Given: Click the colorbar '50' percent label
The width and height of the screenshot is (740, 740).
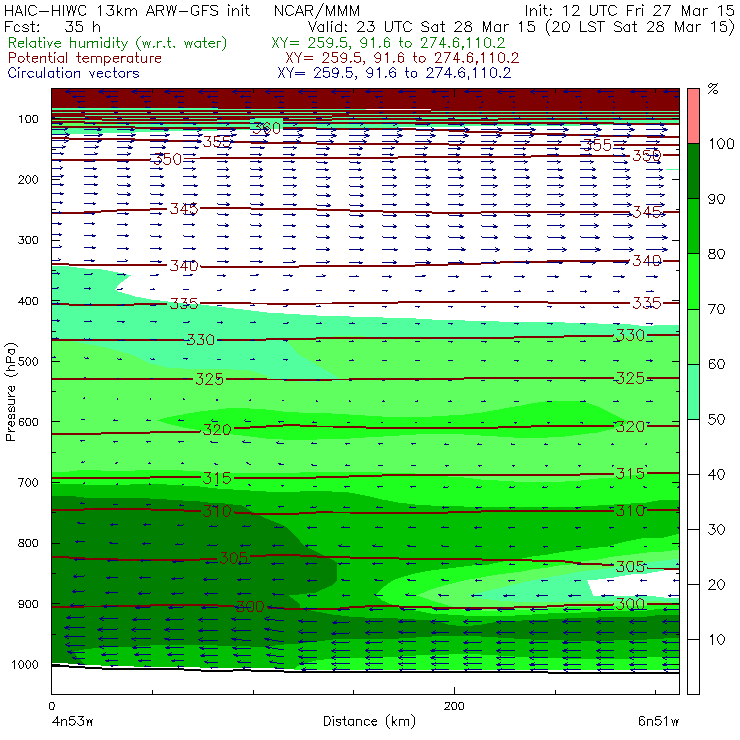Looking at the screenshot, I should (716, 419).
